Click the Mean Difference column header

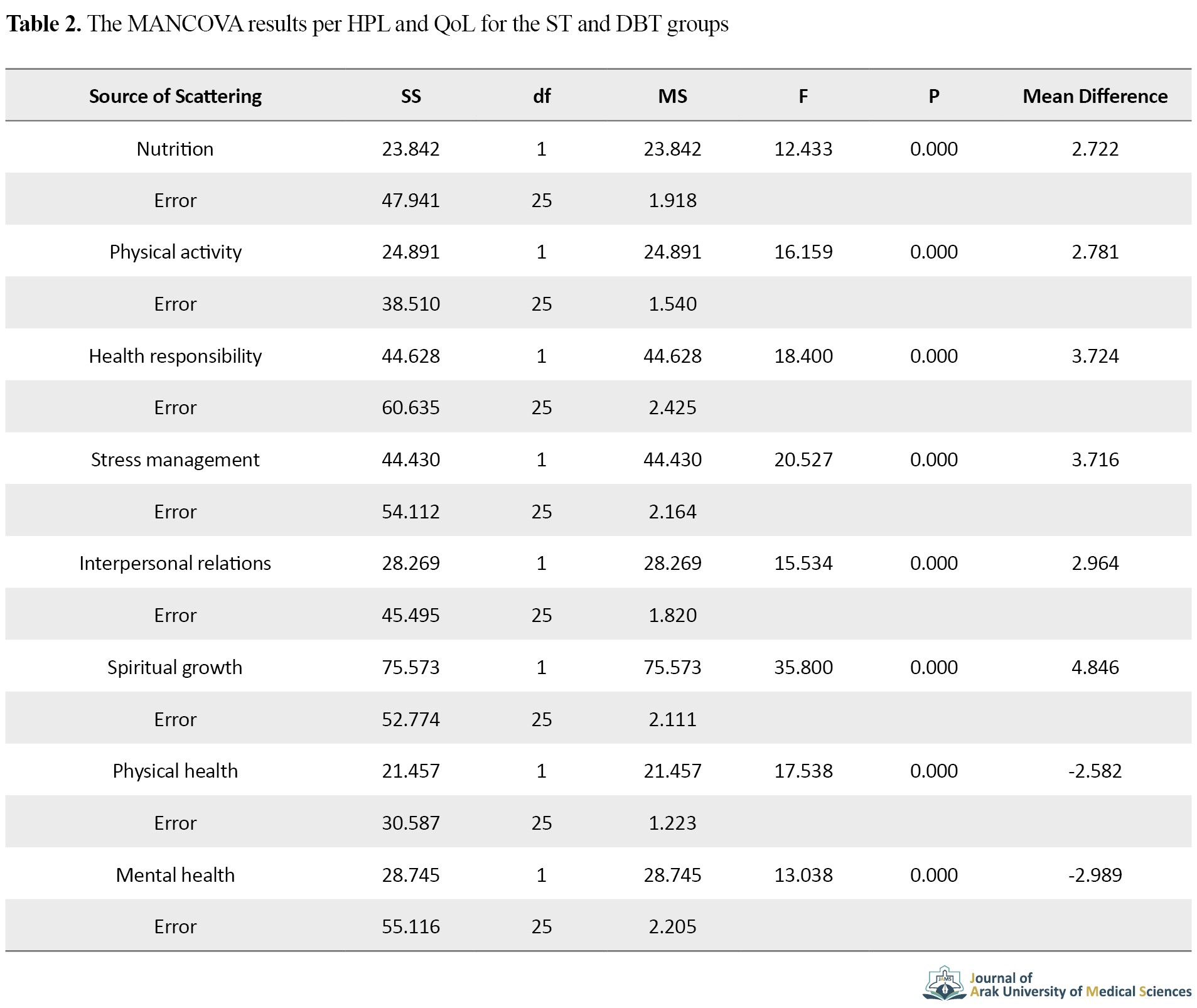(x=1095, y=96)
